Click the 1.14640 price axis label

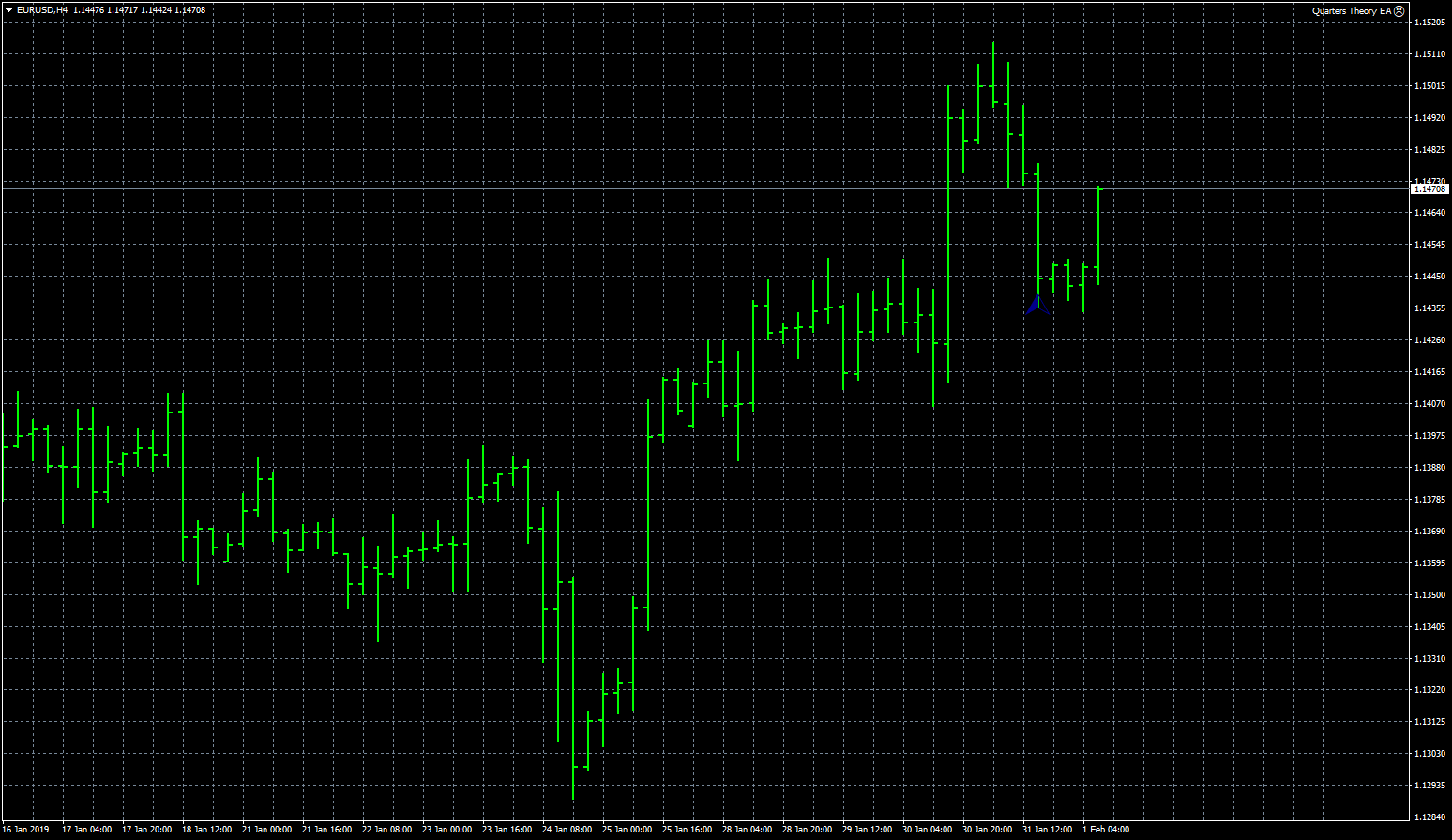point(1429,213)
